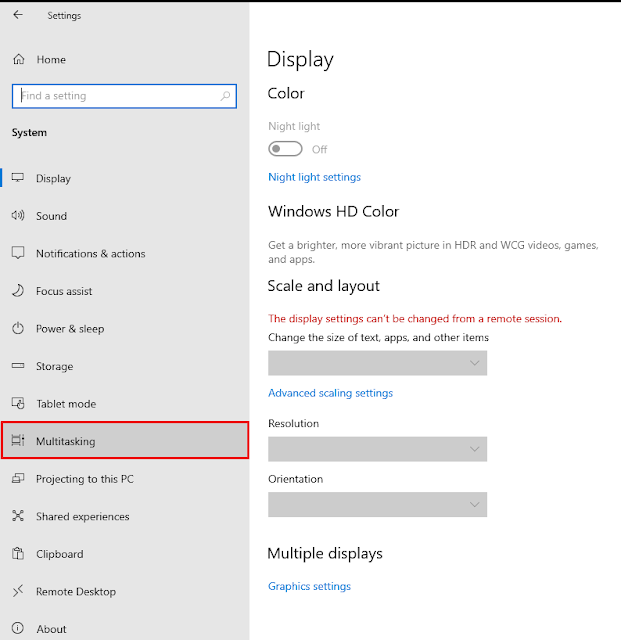621x640 pixels.
Task: Click the Display page heading
Action: coord(300,60)
